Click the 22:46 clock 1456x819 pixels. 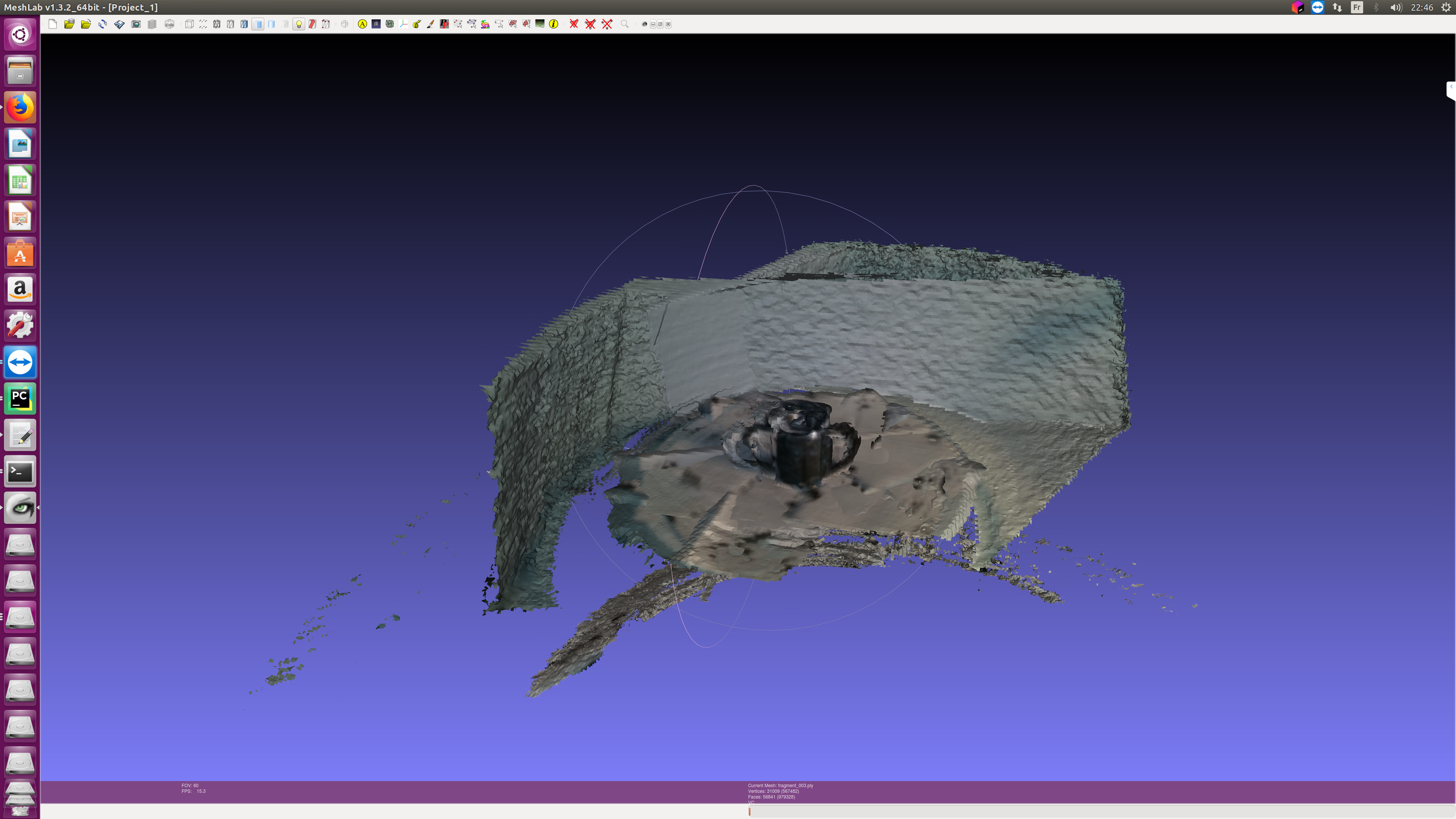pyautogui.click(x=1421, y=7)
